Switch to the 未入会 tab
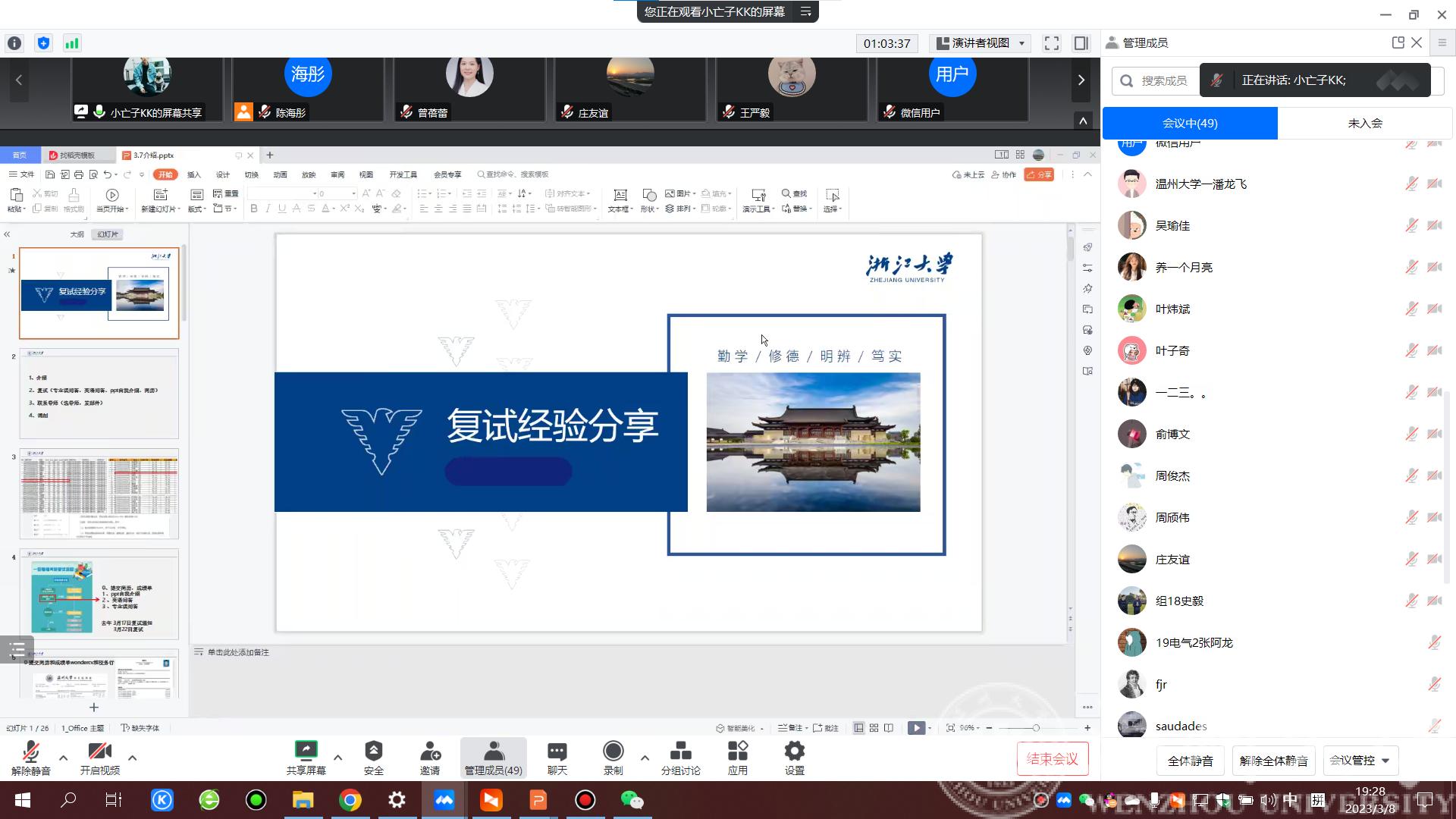Screen dimensions: 1456x819 point(1365,123)
